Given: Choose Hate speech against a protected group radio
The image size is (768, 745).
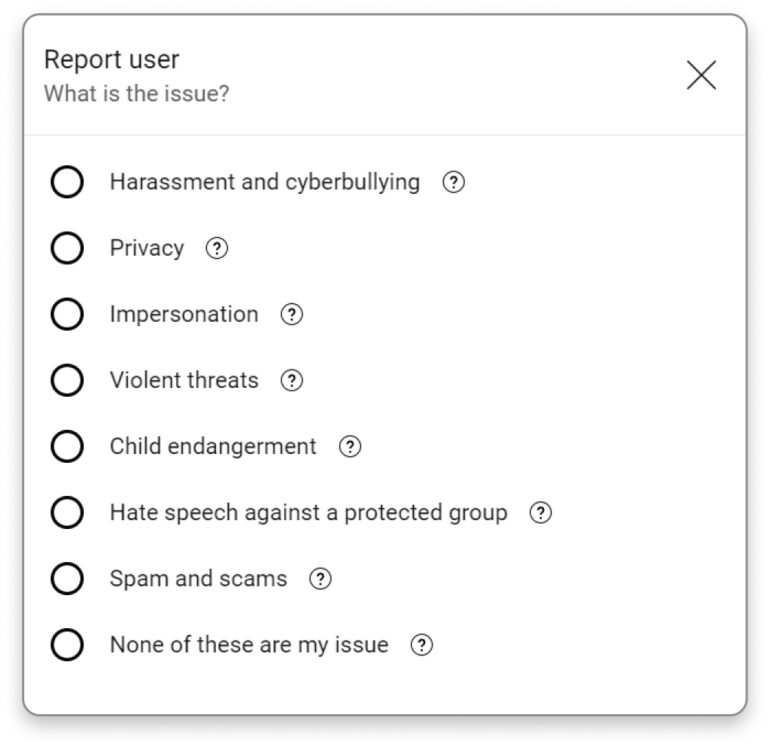Looking at the screenshot, I should (x=67, y=513).
